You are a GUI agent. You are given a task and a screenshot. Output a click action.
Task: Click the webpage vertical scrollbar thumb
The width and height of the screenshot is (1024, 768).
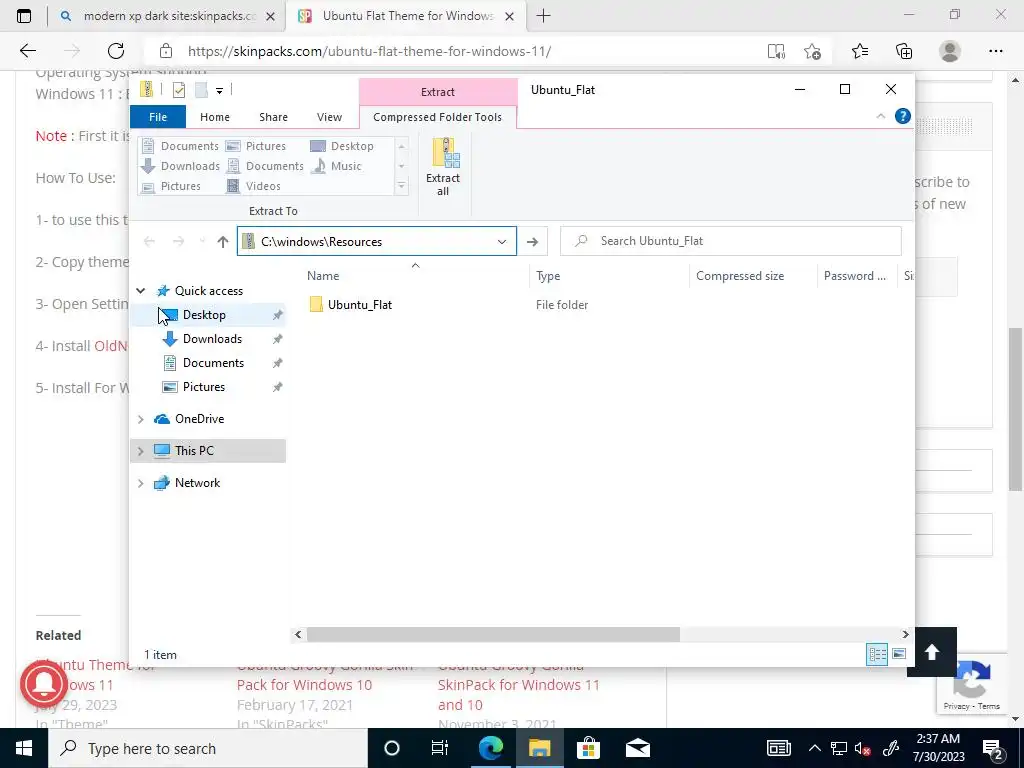(1016, 409)
